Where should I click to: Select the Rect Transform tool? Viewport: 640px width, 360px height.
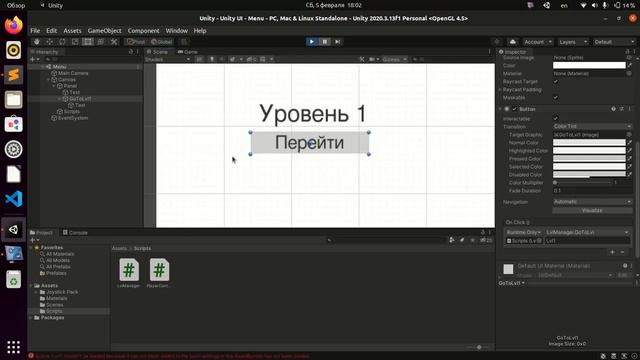point(88,42)
